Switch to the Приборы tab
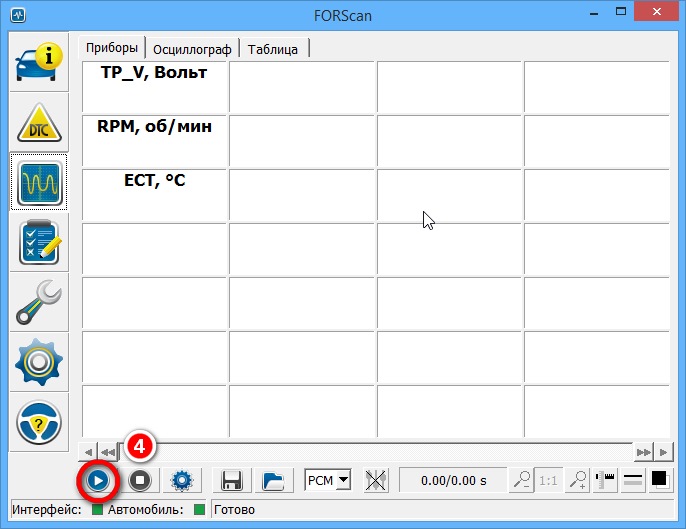This screenshot has height=529, width=686. tap(112, 47)
